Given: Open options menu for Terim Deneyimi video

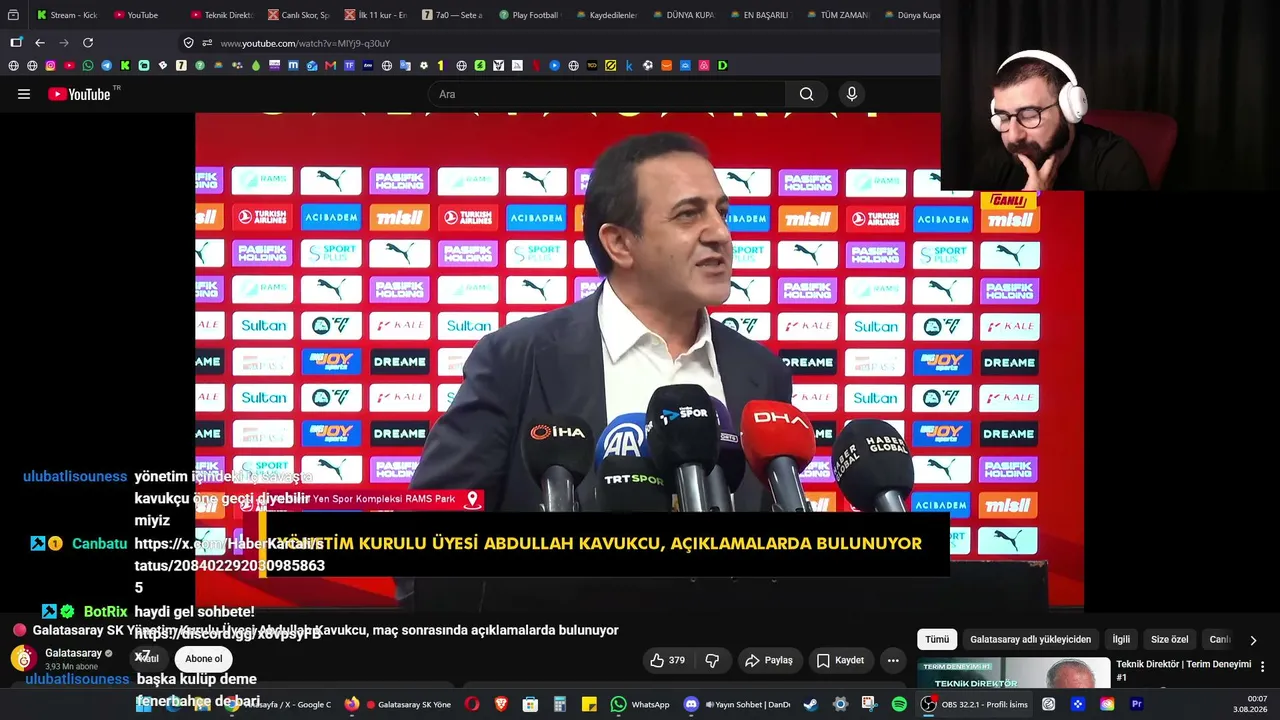Looking at the screenshot, I should tap(1262, 666).
